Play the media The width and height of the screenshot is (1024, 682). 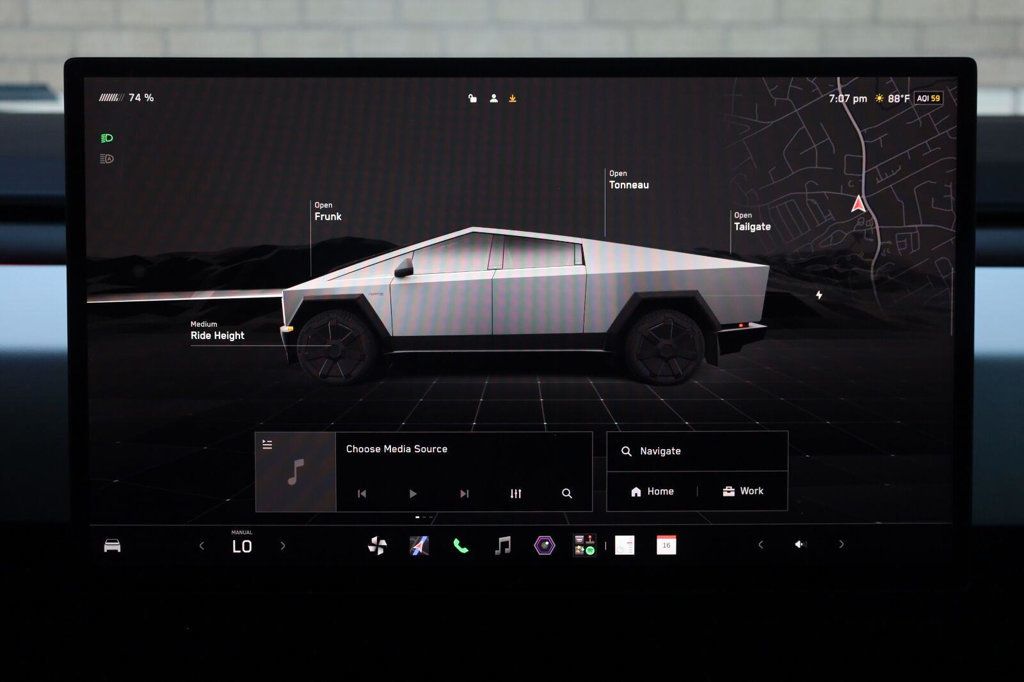413,494
